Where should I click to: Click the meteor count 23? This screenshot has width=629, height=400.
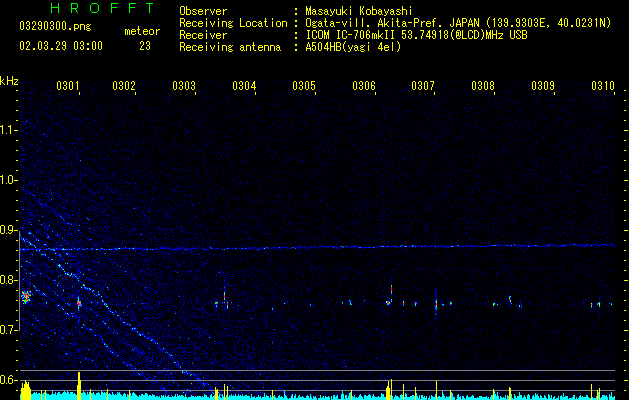145,46
